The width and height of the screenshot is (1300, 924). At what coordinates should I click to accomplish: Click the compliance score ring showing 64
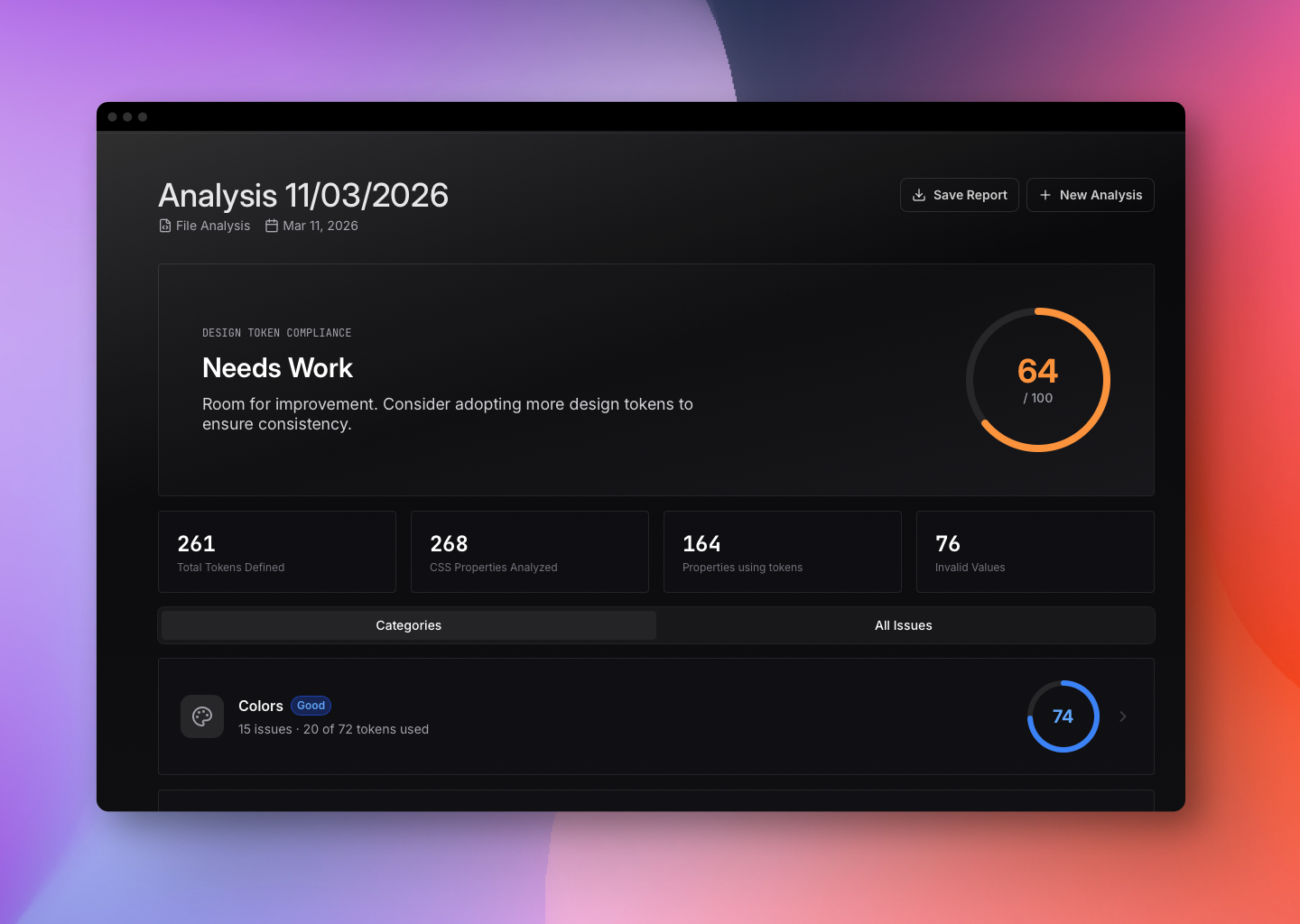[1038, 379]
